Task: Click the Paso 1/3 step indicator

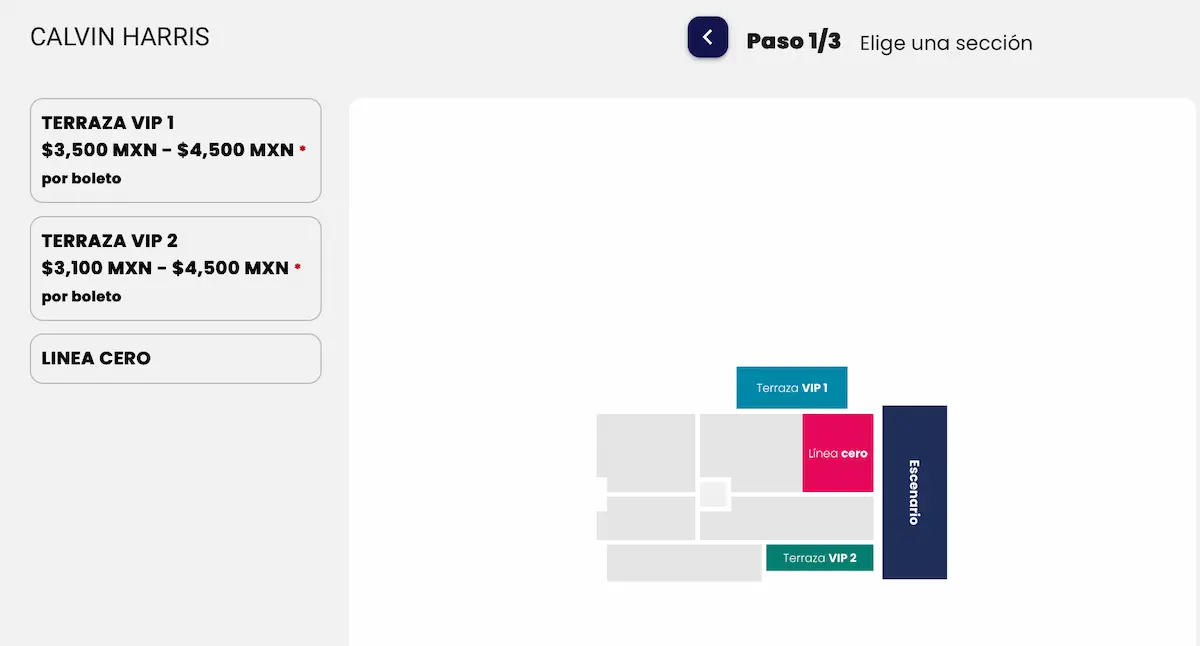Action: pos(793,42)
